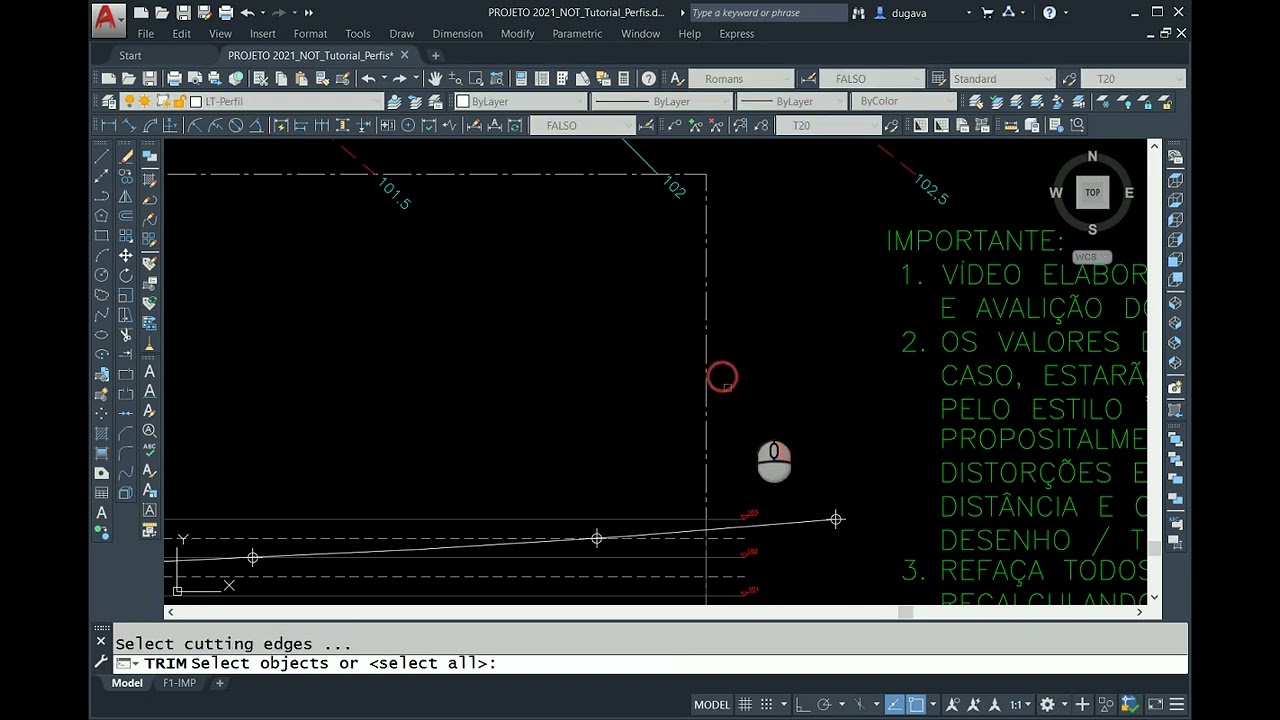Select the Model layout tab
The height and width of the screenshot is (720, 1280).
pyautogui.click(x=127, y=683)
